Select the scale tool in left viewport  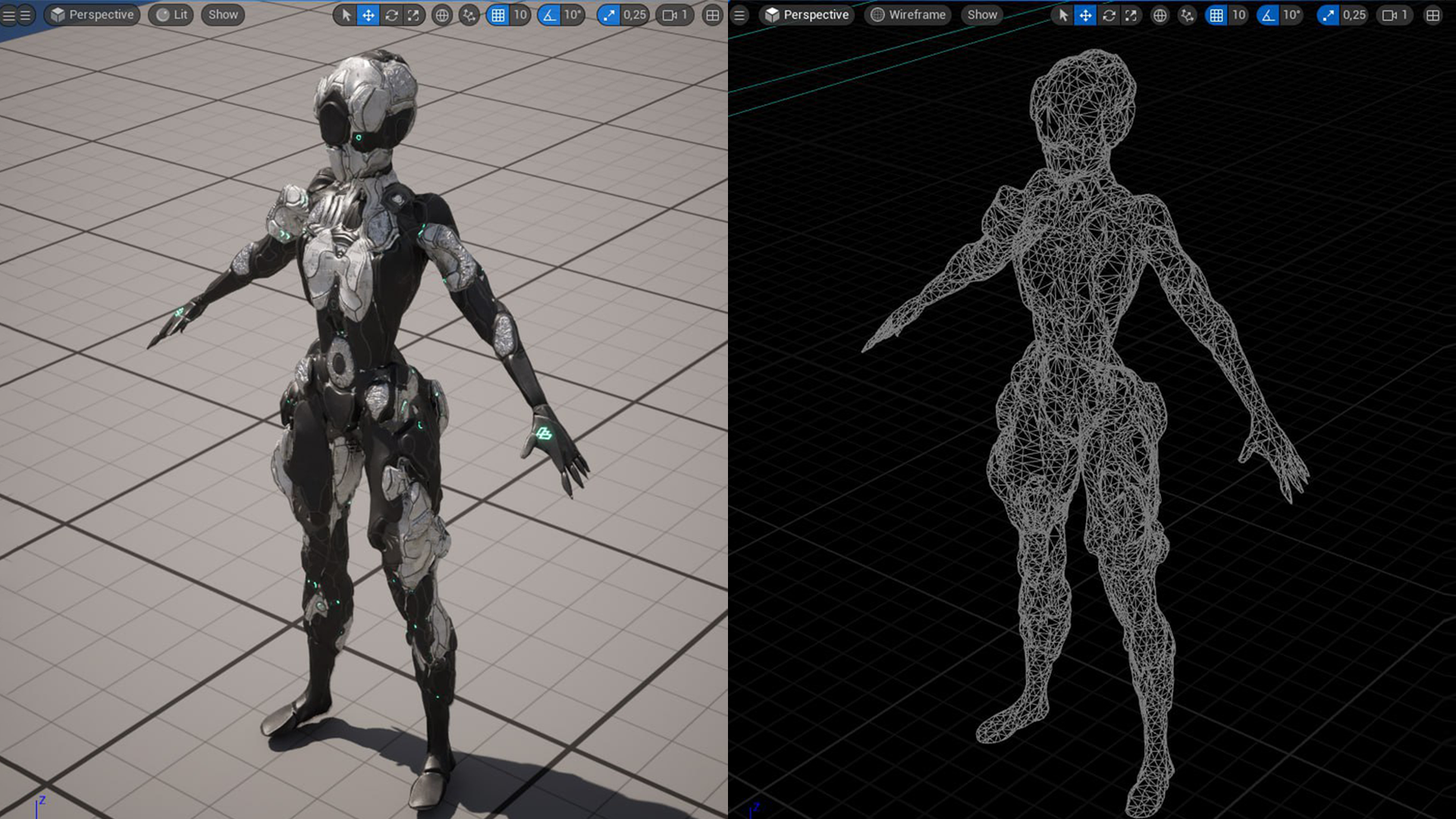(413, 14)
